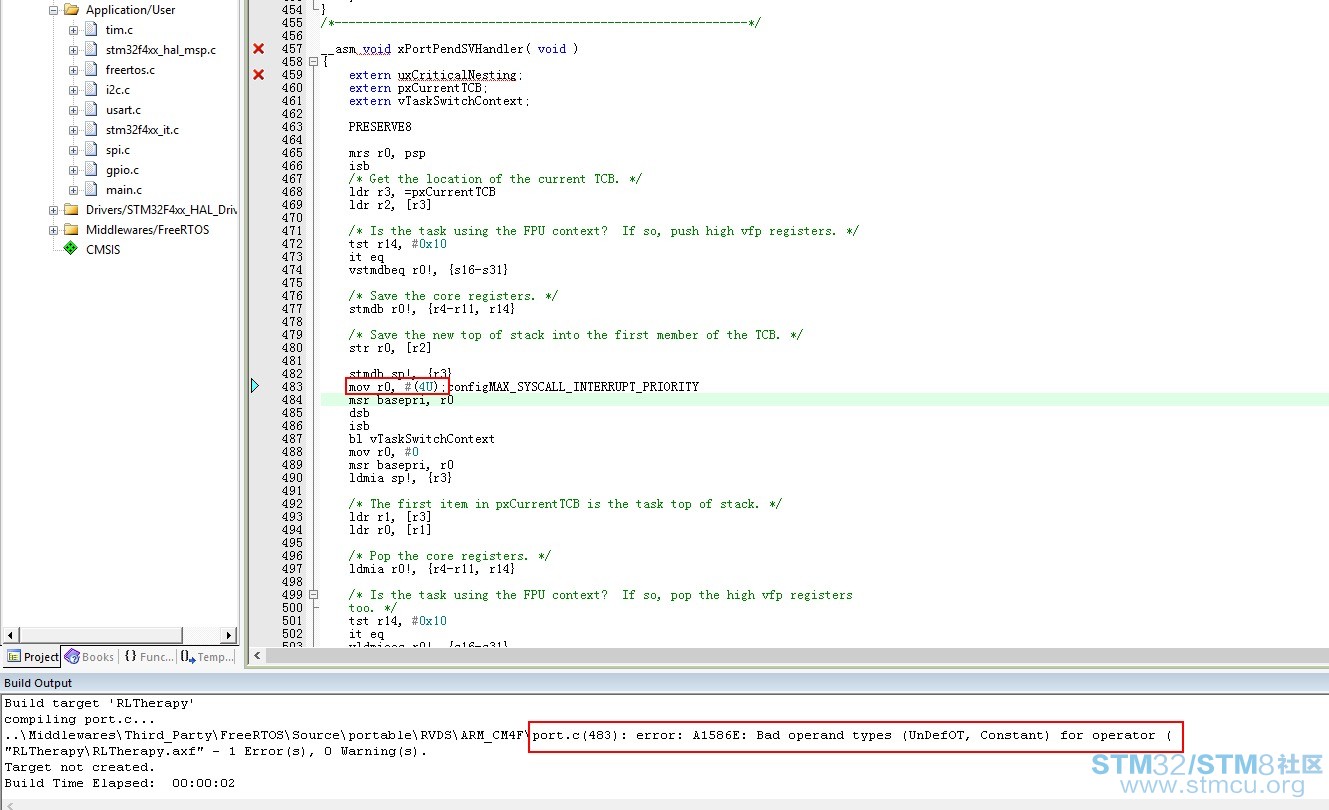Open the Books tab
Image resolution: width=1329 pixels, height=810 pixels.
[90, 657]
